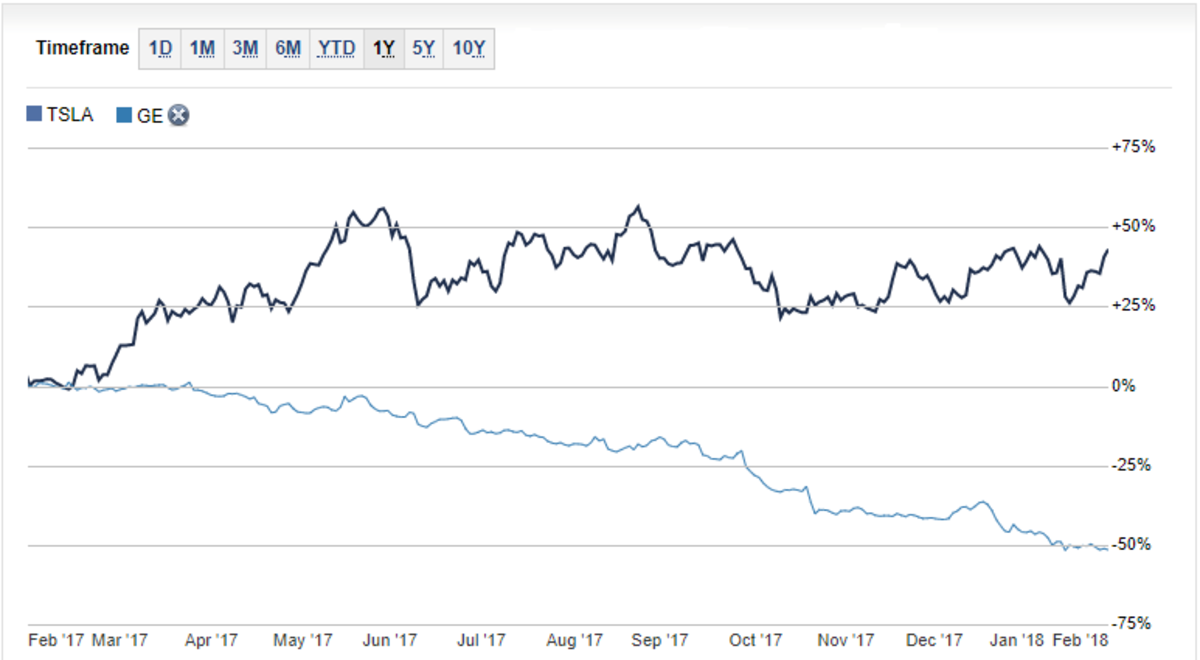Click the +25% axis label

pos(1133,305)
